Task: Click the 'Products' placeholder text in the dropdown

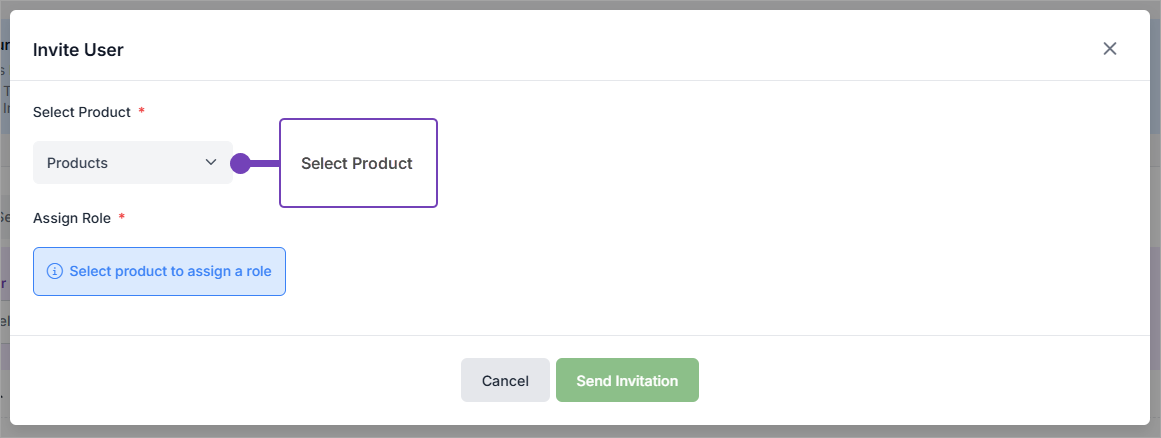Action: [78, 163]
